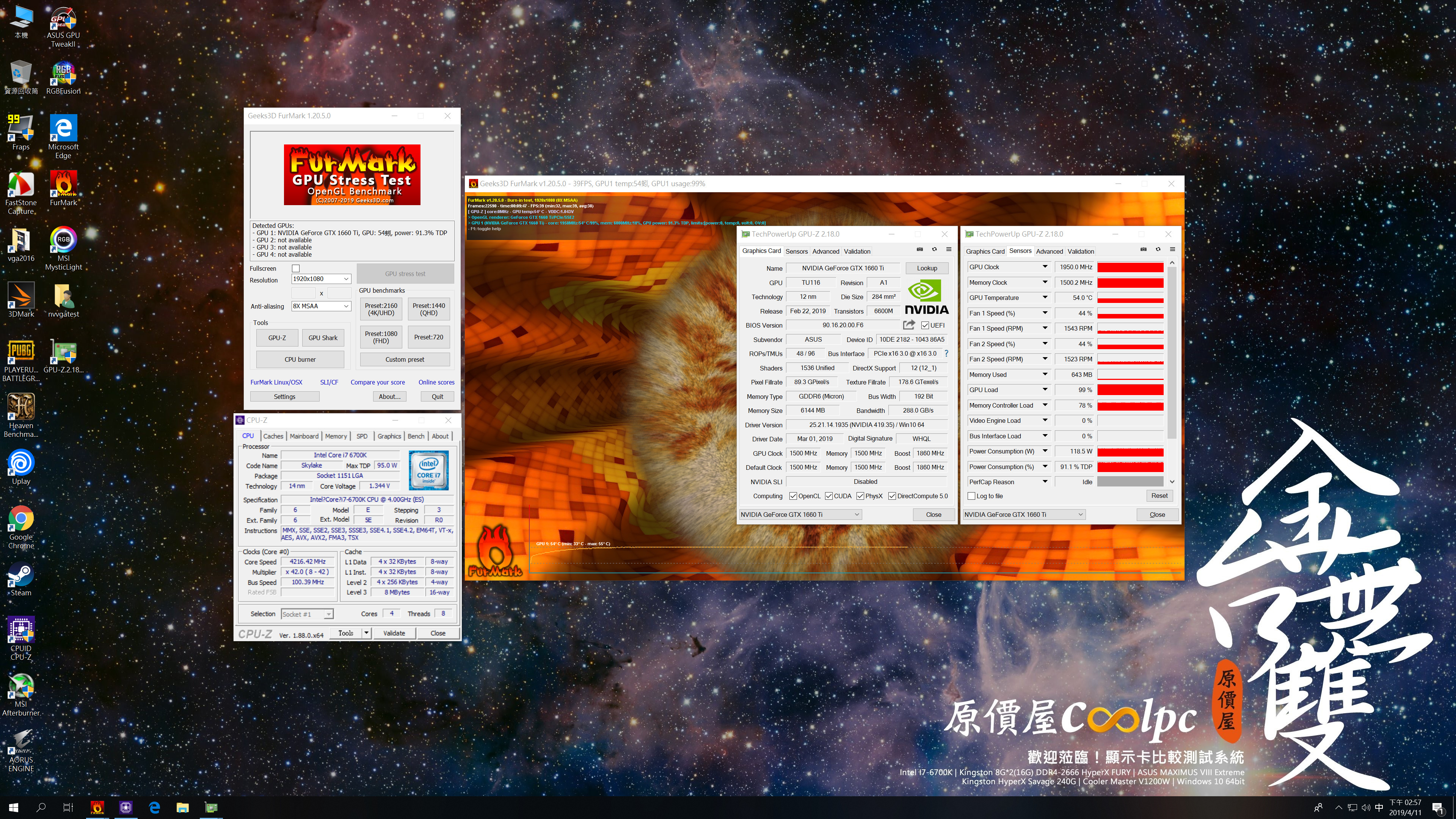1456x819 pixels.
Task: Enable Log to file checkbox
Action: pos(971,496)
